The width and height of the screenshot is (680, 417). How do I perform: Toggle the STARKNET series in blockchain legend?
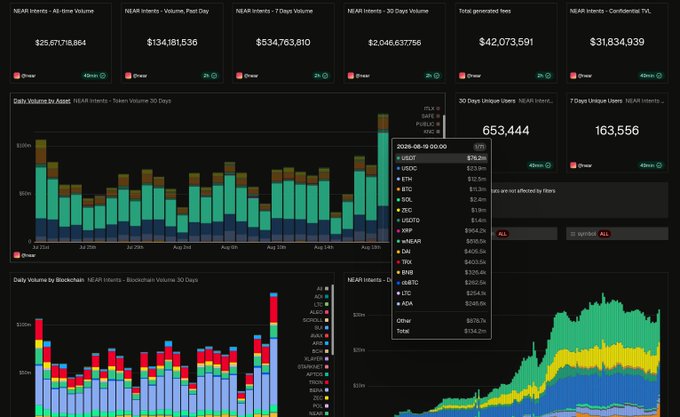click(x=313, y=367)
